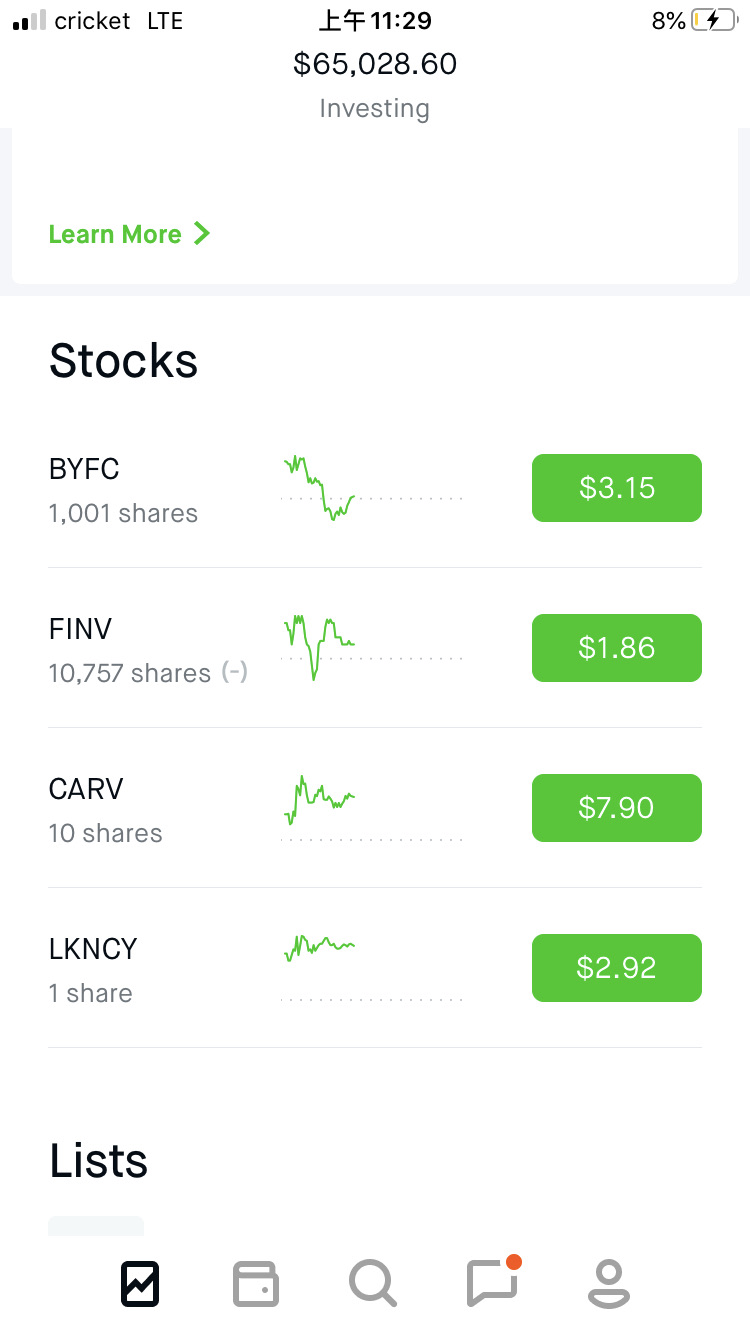This screenshot has height=1334, width=750.
Task: Open the account profile icon
Action: point(608,1284)
